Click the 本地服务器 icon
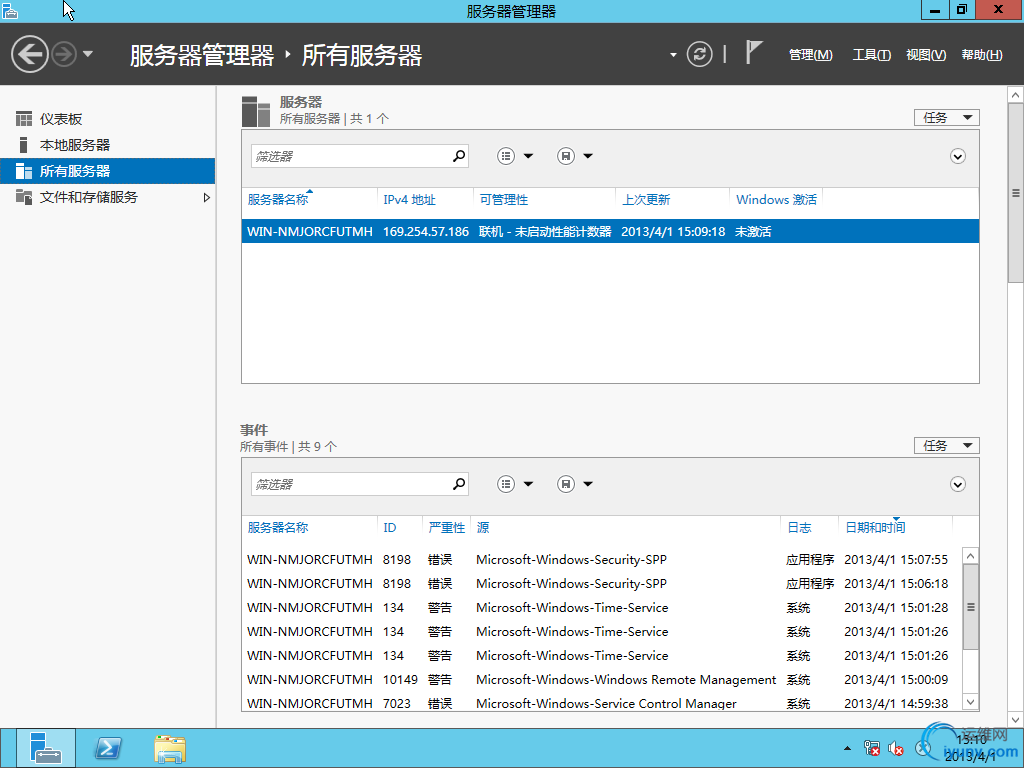The image size is (1024, 768). (24, 145)
